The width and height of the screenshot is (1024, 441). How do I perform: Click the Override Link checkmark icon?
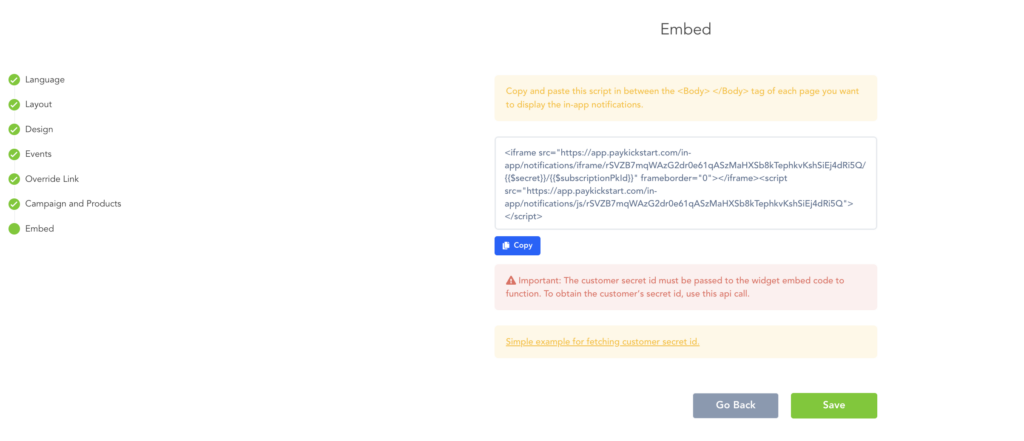14,179
